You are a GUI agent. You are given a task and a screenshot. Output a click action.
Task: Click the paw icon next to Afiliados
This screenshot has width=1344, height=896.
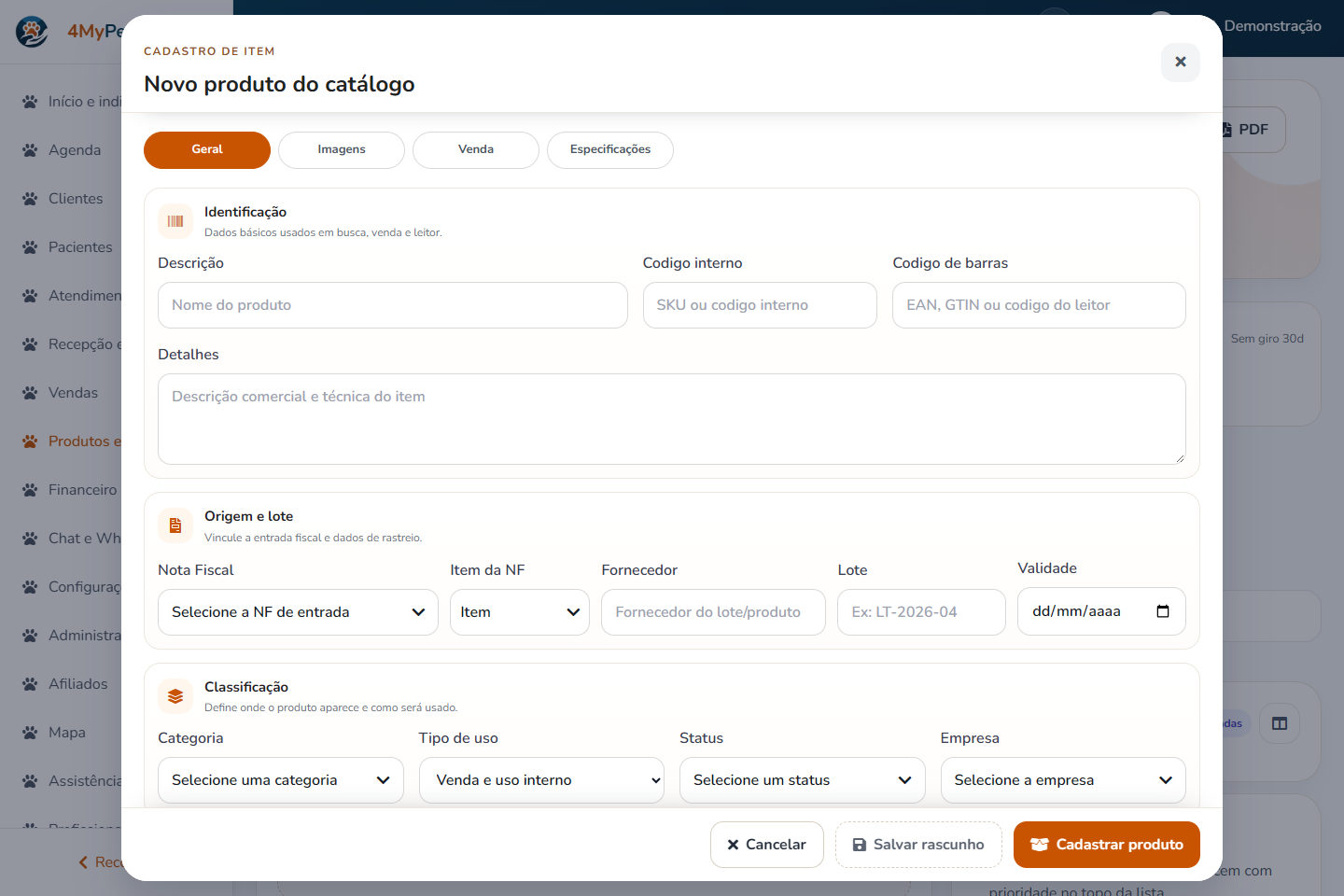tap(30, 684)
